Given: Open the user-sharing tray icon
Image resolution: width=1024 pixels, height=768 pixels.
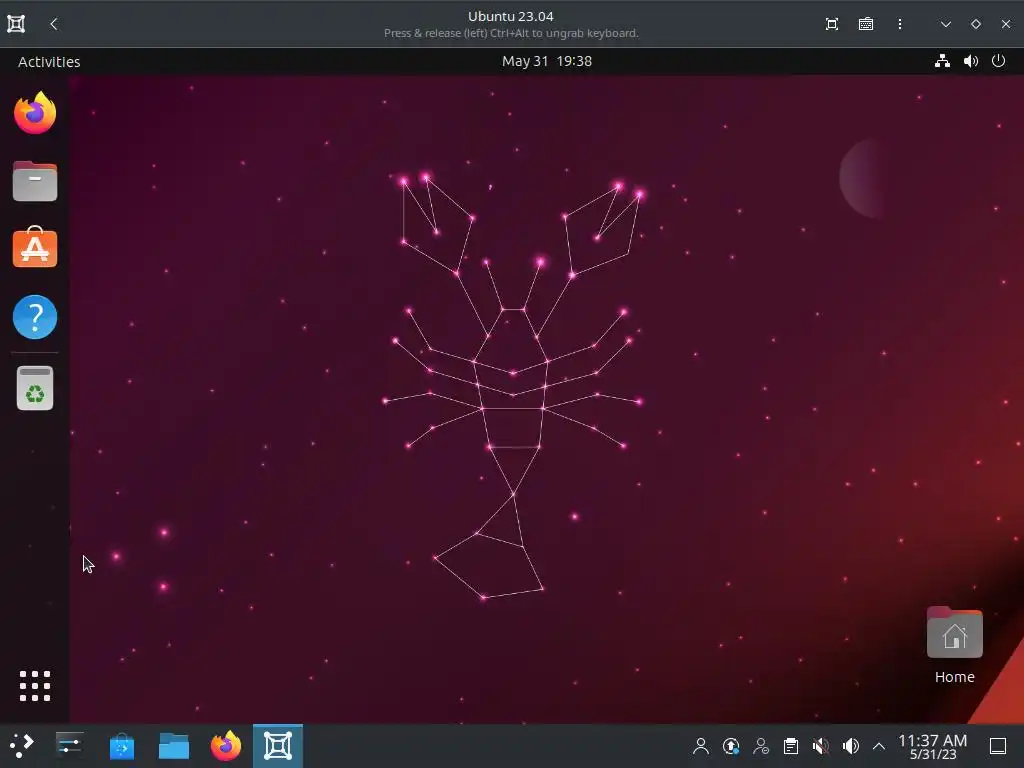Looking at the screenshot, I should 761,746.
